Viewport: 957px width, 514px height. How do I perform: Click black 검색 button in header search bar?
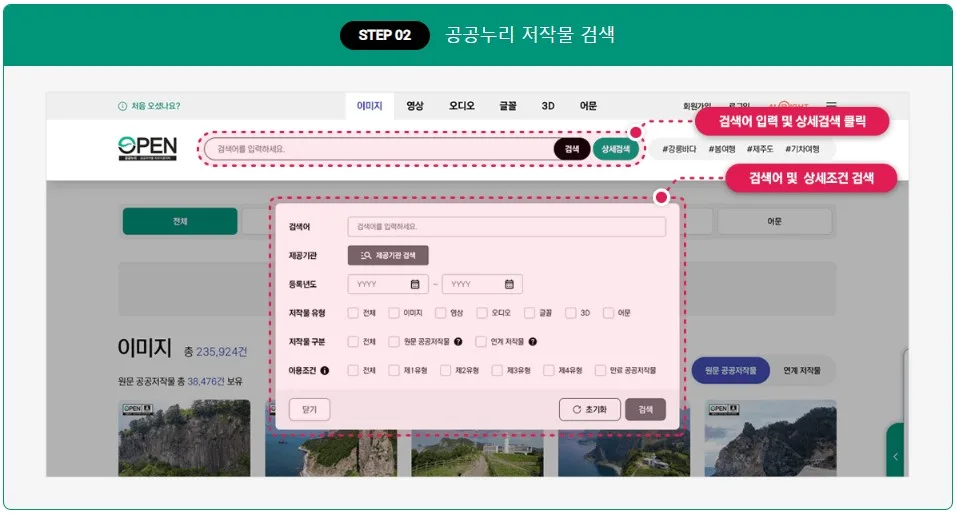(x=572, y=149)
